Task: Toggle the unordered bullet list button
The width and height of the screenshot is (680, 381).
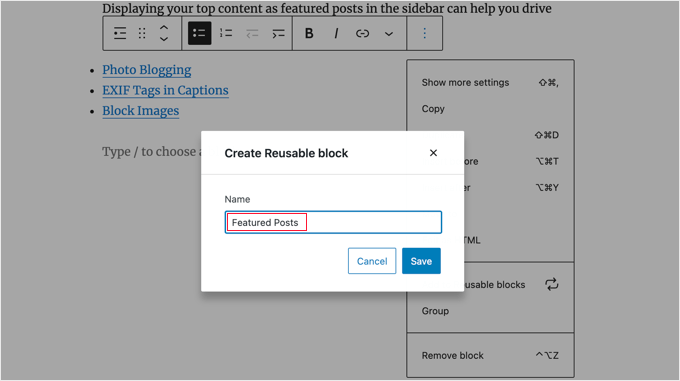Action: coord(199,33)
